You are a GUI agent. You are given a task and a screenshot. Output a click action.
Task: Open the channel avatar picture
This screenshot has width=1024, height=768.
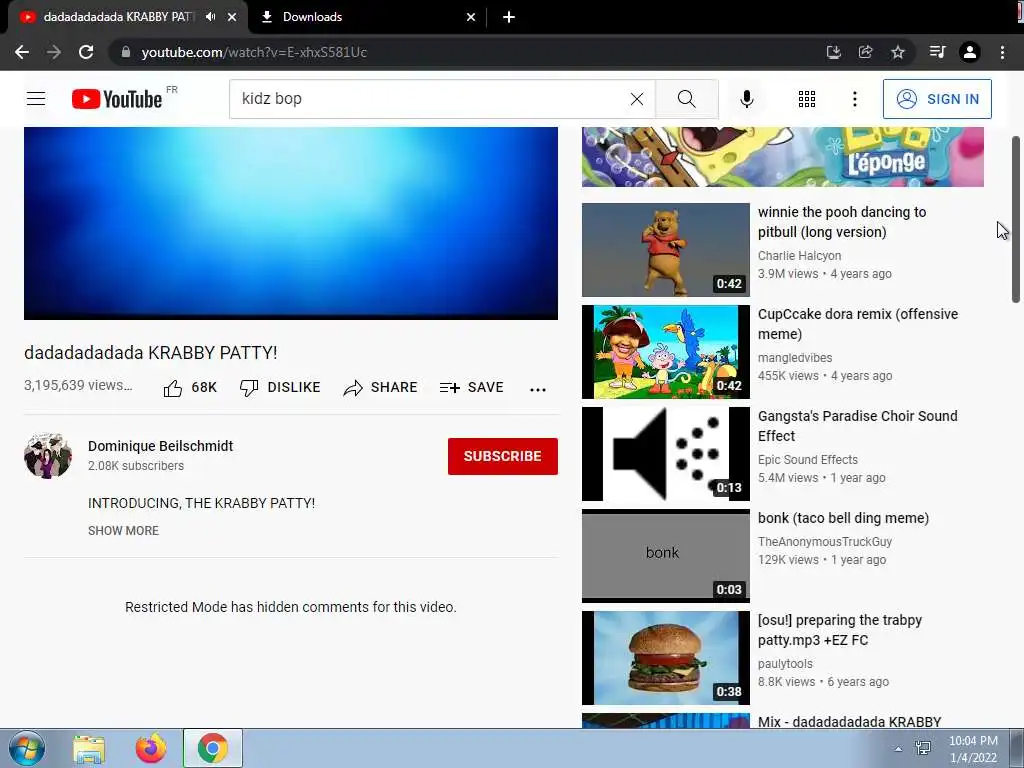pyautogui.click(x=48, y=456)
